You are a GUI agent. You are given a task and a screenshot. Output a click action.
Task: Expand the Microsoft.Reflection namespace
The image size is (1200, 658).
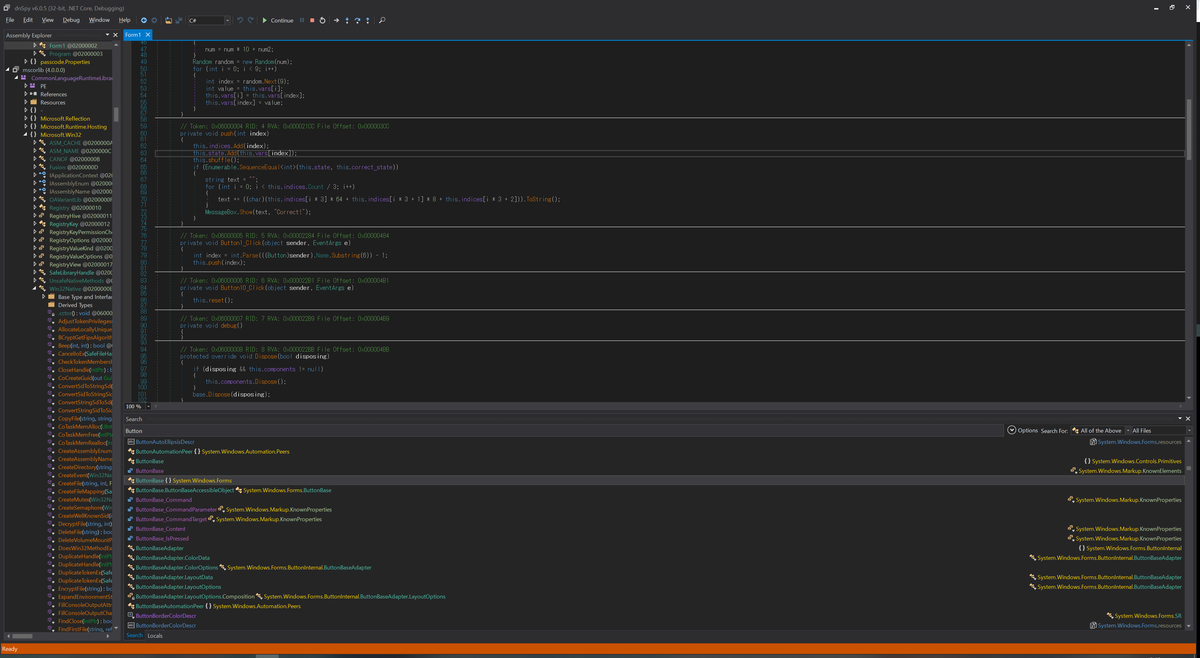[26, 118]
